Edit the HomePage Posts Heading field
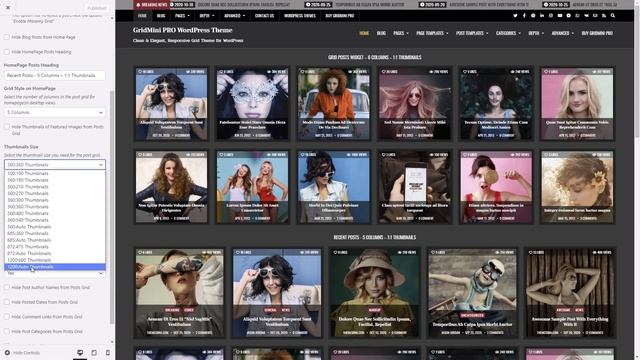This screenshot has width=640, height=360. (54, 76)
